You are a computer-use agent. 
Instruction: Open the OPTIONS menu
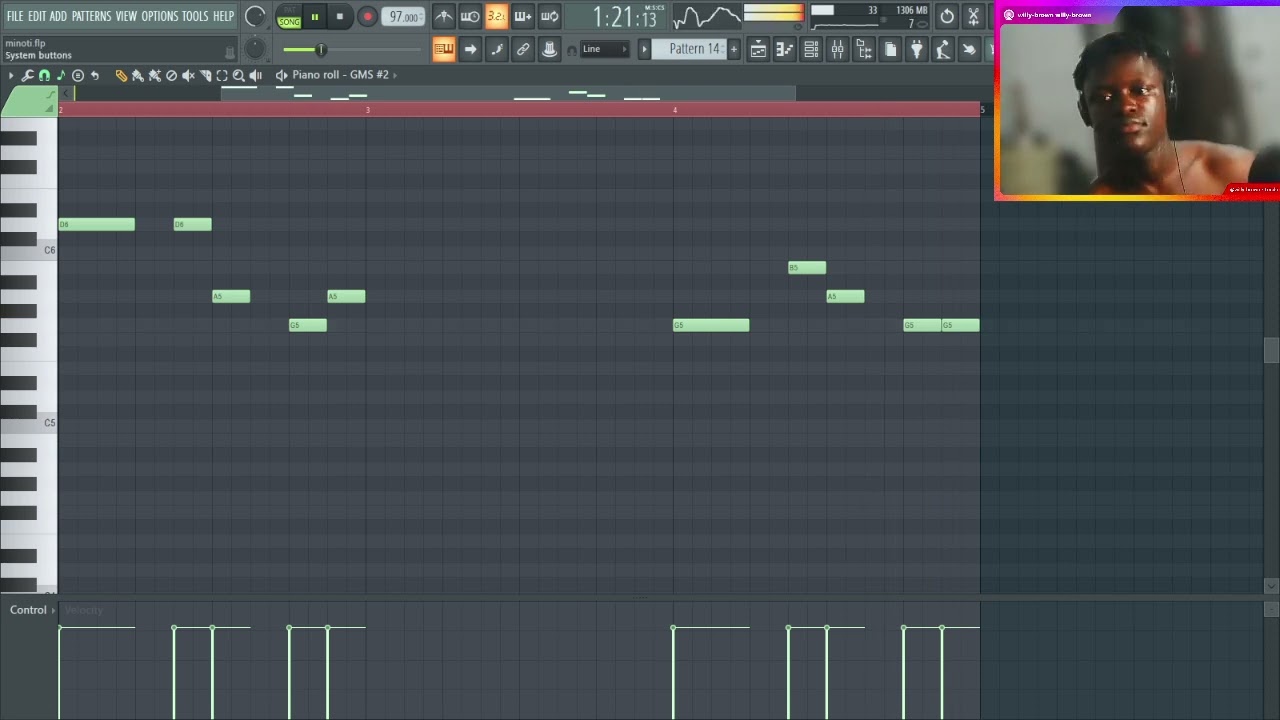(x=159, y=16)
